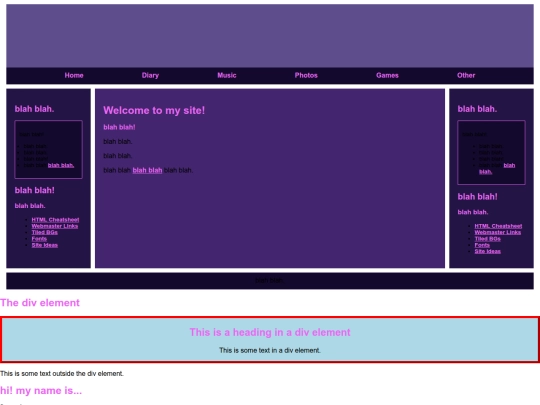Screen dimensions: 540x405
Task: Click 'This is a heading in a div element'
Action: tap(270, 332)
